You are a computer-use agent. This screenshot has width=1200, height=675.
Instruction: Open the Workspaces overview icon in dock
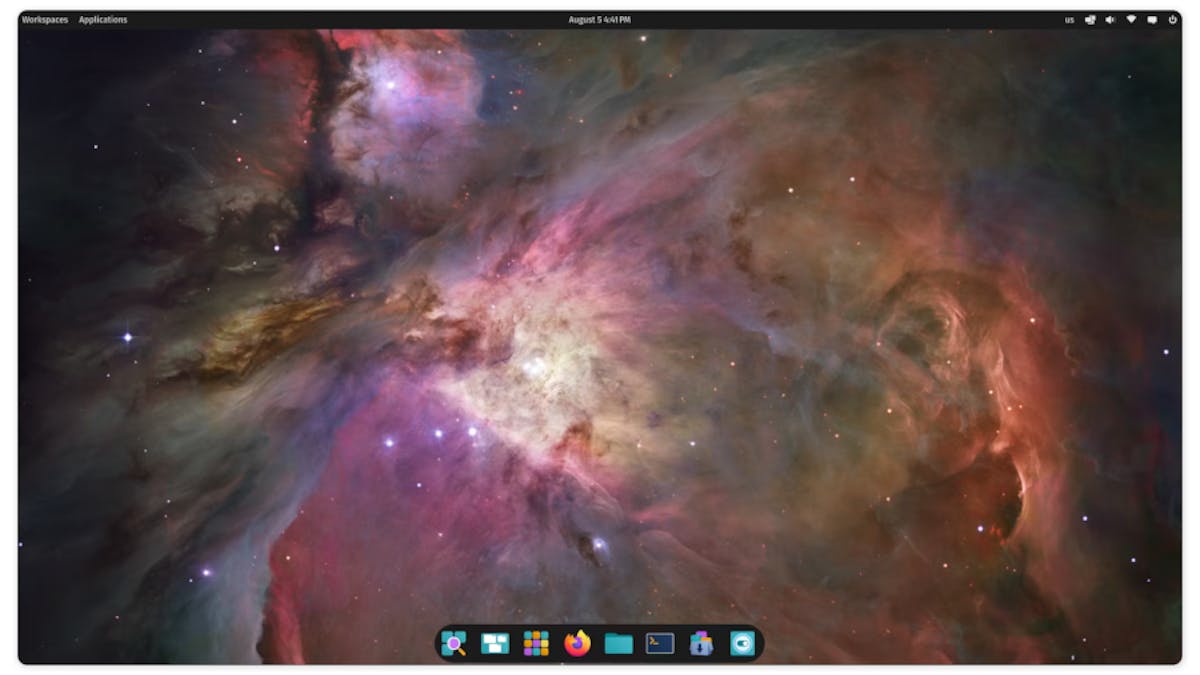(495, 644)
